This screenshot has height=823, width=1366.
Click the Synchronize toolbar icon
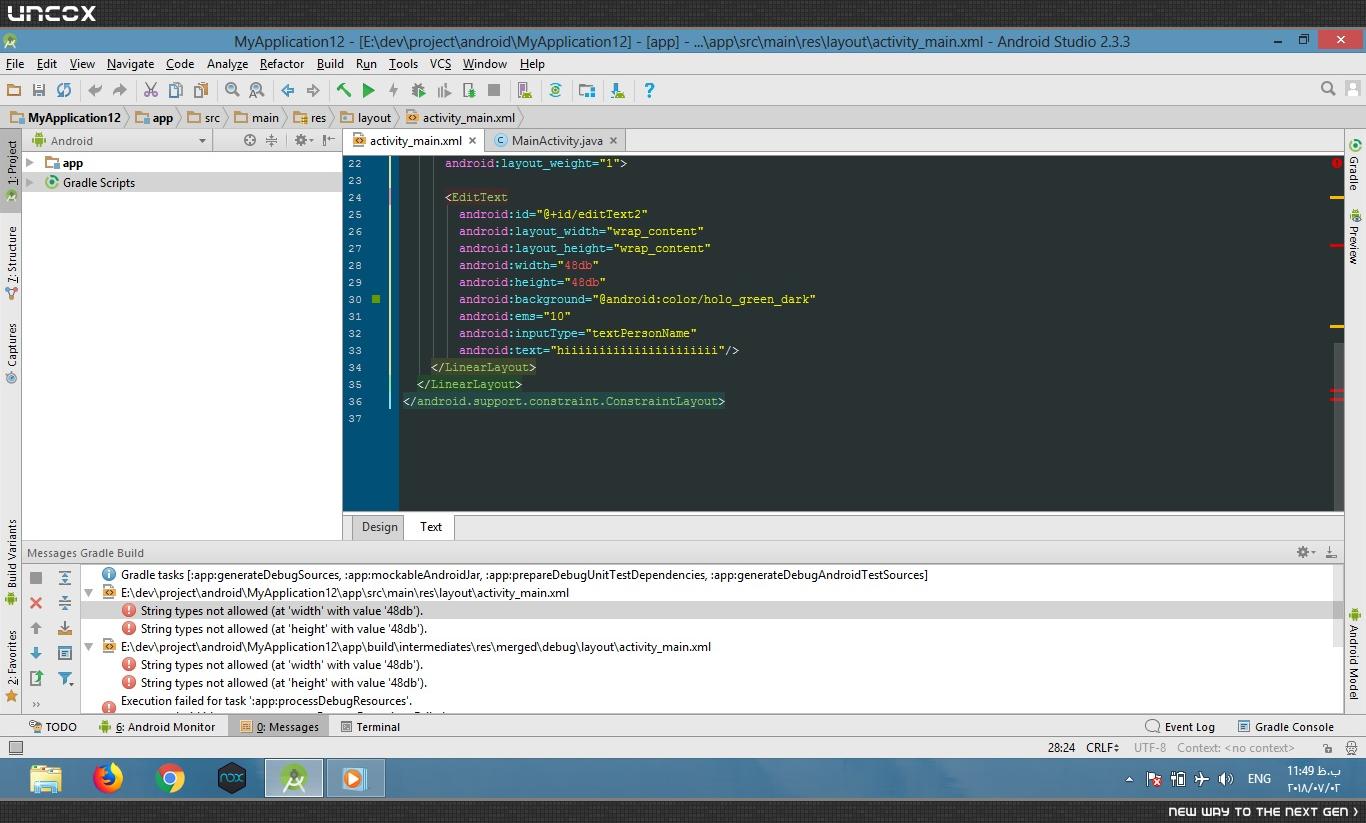point(64,90)
